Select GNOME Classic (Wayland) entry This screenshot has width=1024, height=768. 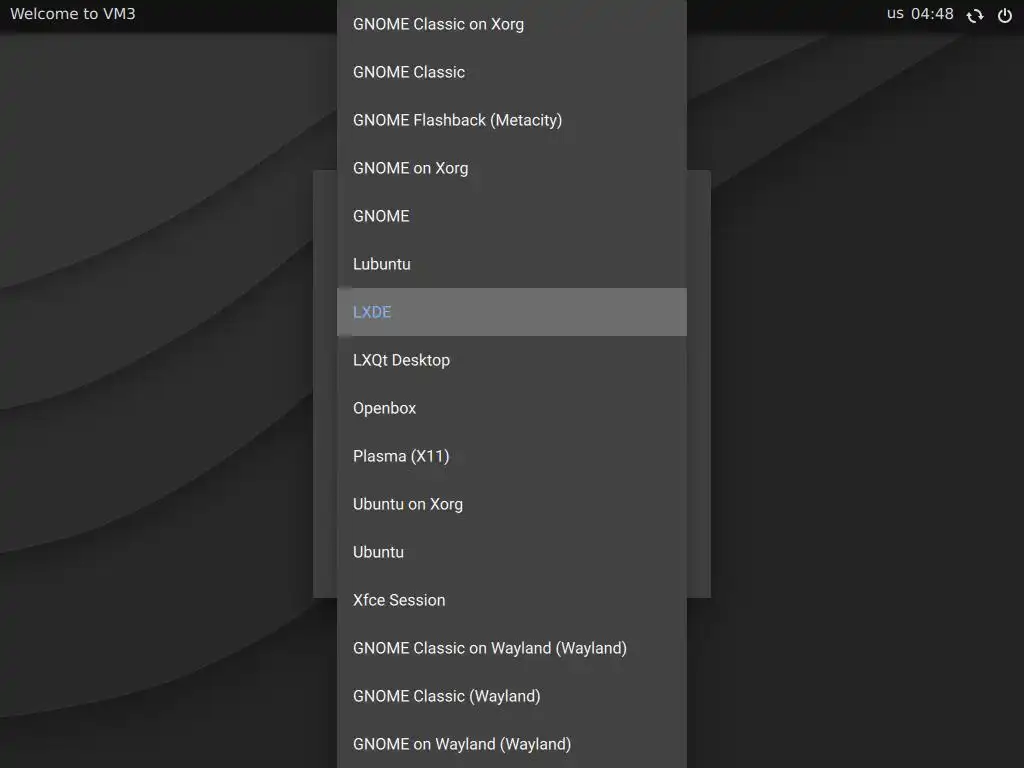click(511, 696)
